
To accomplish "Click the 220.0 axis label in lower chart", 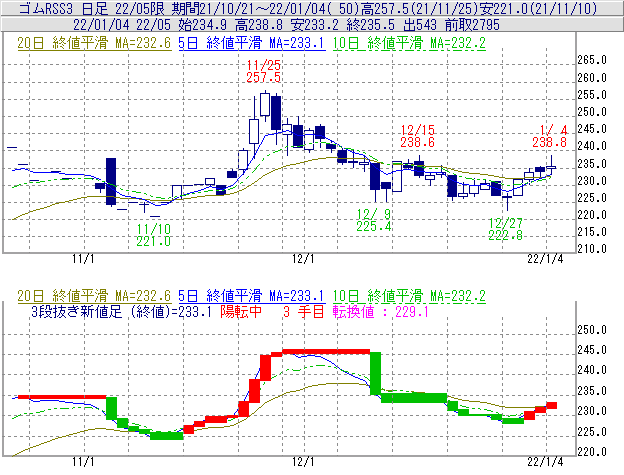I will (592, 452).
